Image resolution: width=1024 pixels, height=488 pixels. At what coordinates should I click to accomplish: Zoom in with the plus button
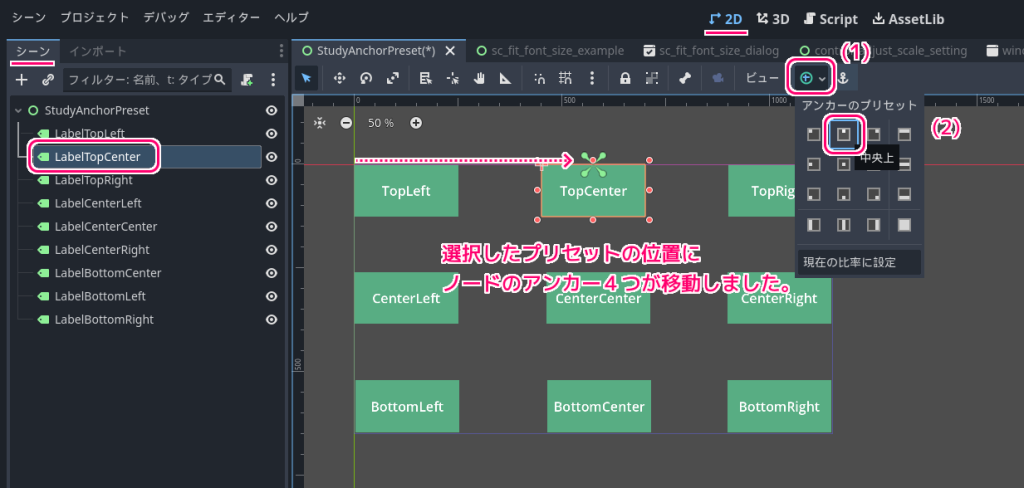[415, 123]
